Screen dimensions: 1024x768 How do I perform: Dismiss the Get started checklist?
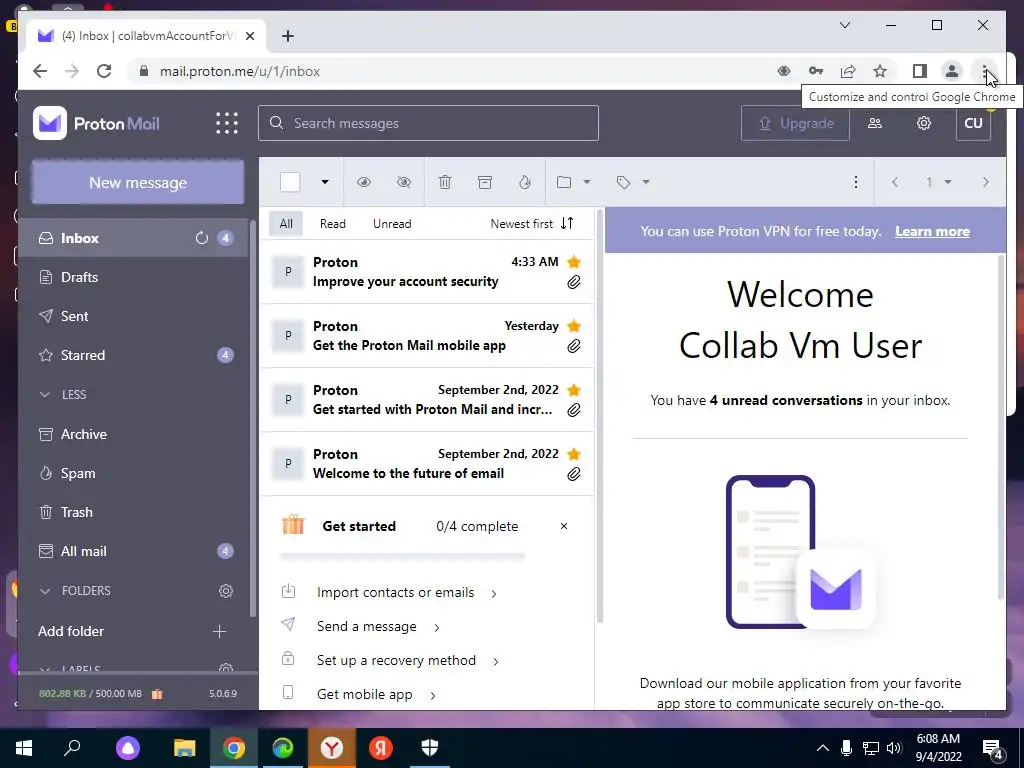(564, 526)
